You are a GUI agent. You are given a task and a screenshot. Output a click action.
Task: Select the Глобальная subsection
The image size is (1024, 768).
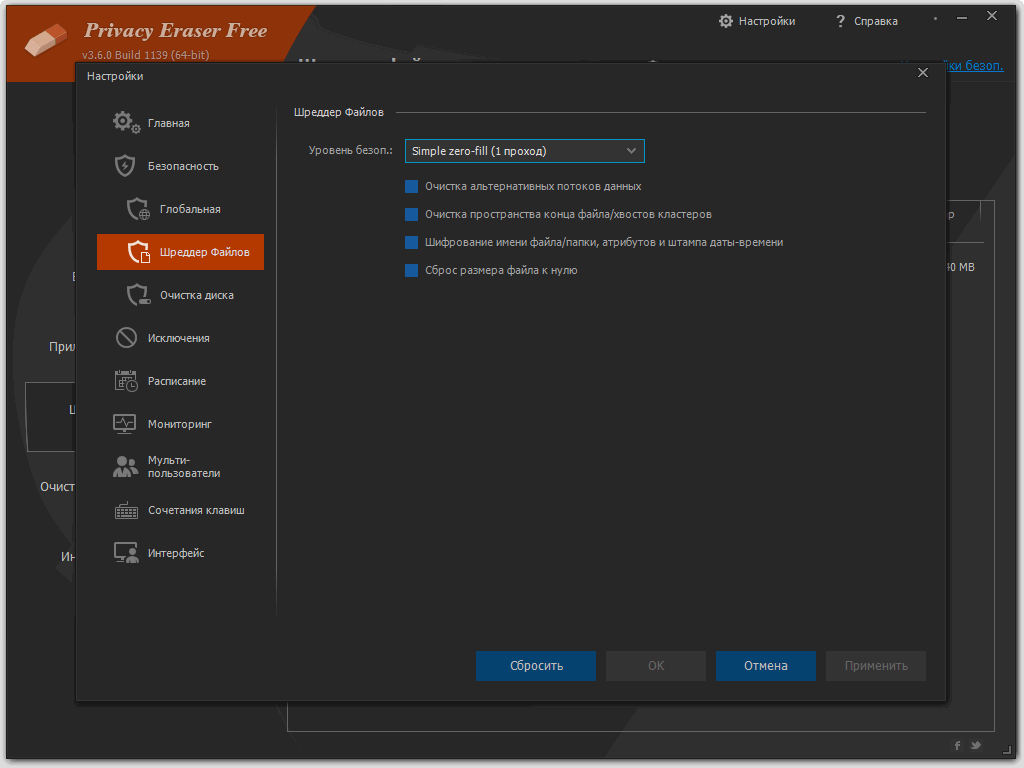tap(180, 209)
